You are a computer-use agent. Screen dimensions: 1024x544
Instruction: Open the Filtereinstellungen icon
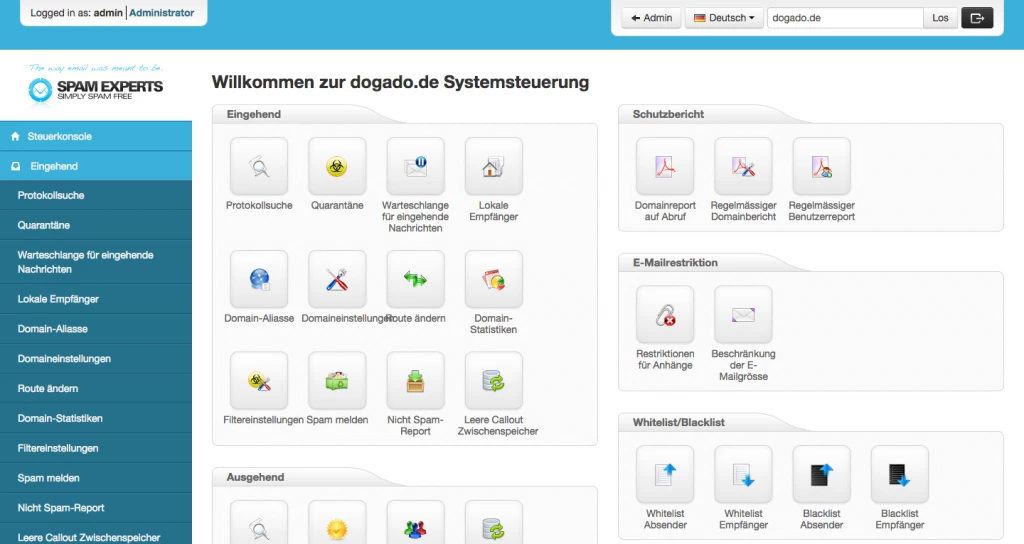(259, 381)
